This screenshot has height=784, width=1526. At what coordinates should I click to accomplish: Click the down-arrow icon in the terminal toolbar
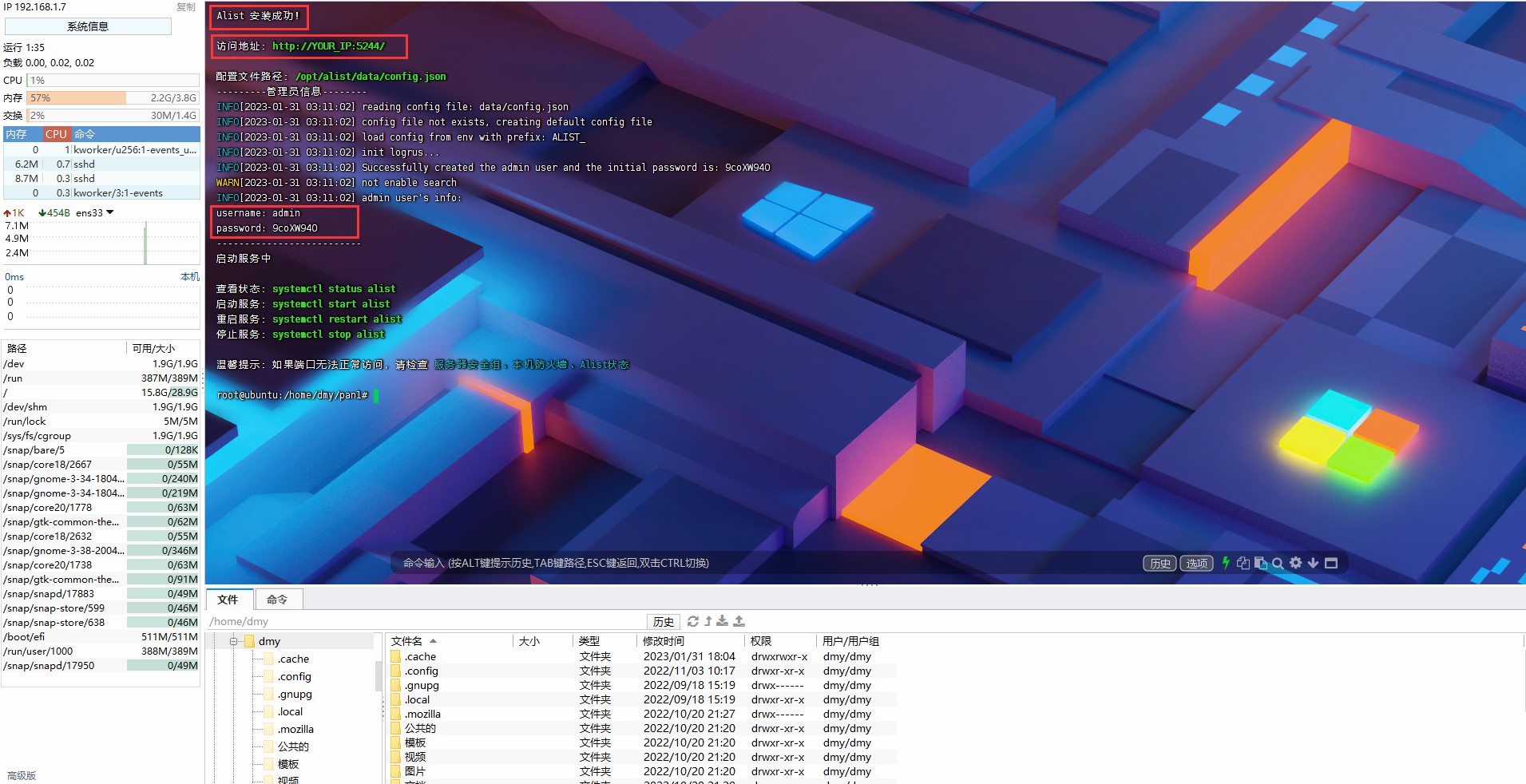coord(1313,563)
